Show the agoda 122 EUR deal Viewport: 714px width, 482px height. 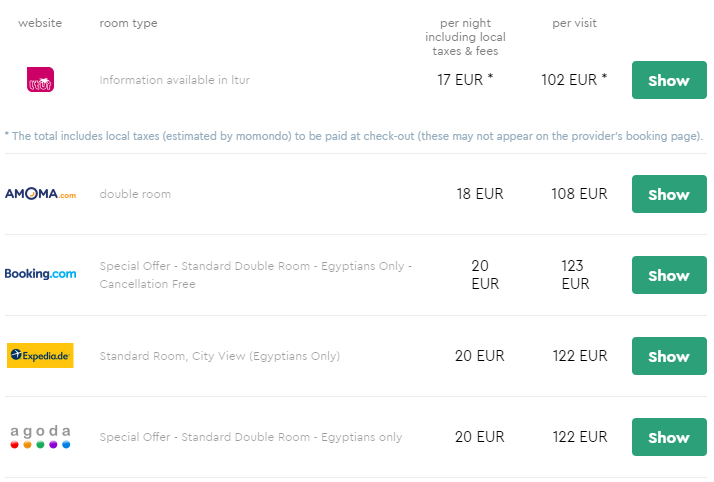[x=669, y=437]
